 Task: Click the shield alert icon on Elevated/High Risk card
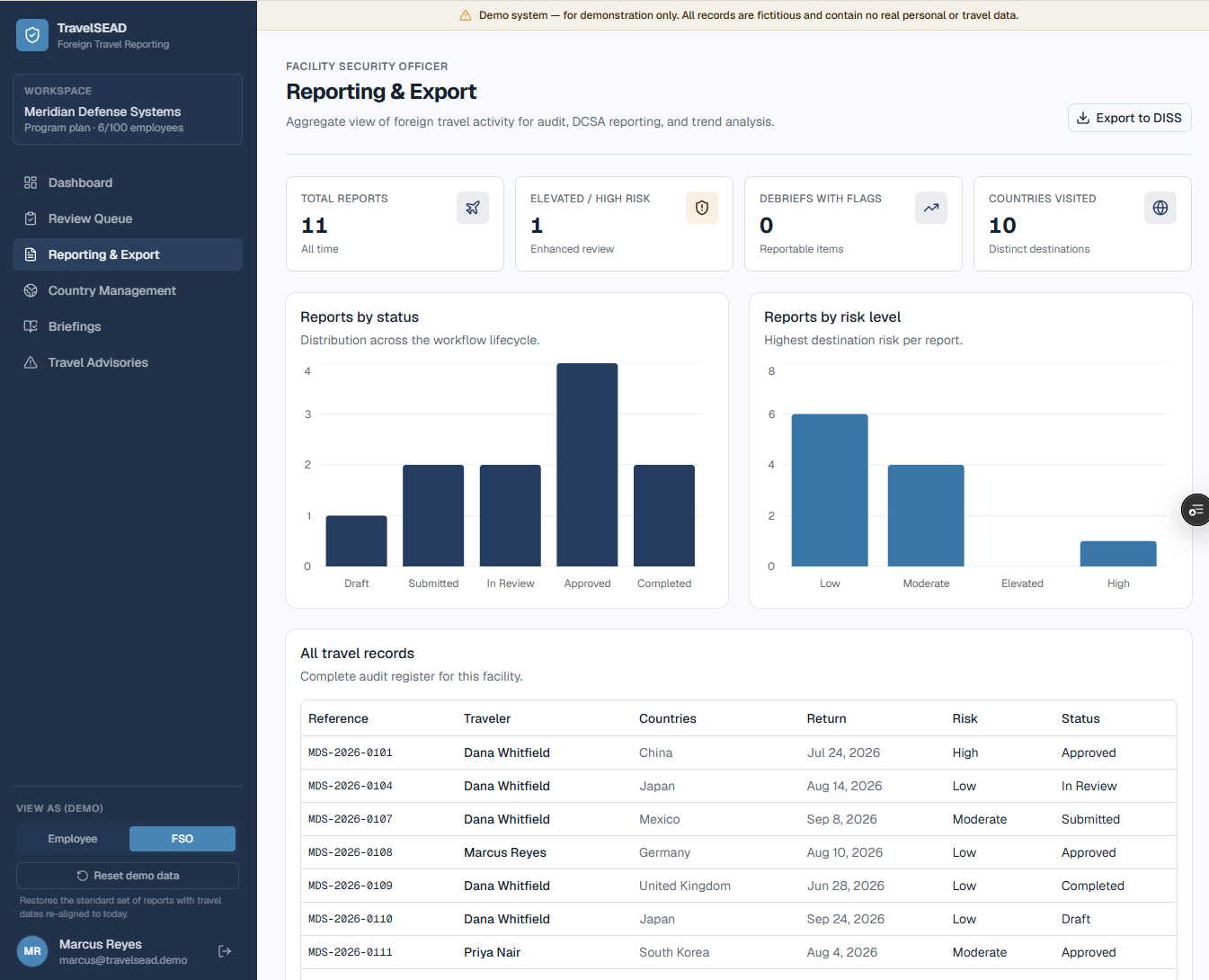[702, 208]
